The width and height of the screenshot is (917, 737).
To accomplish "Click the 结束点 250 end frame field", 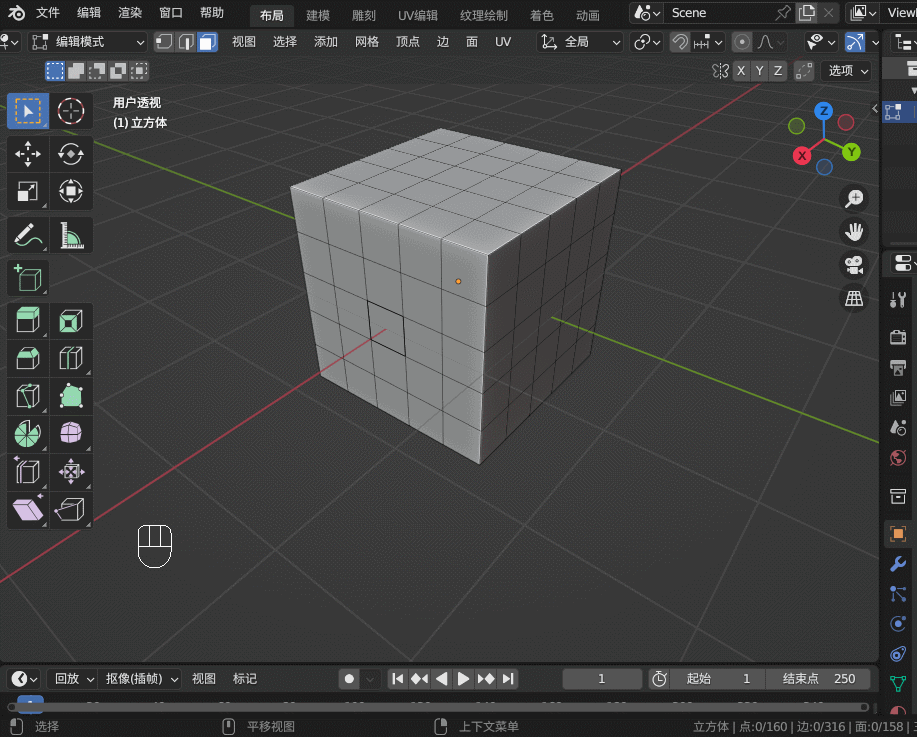I will coord(819,679).
